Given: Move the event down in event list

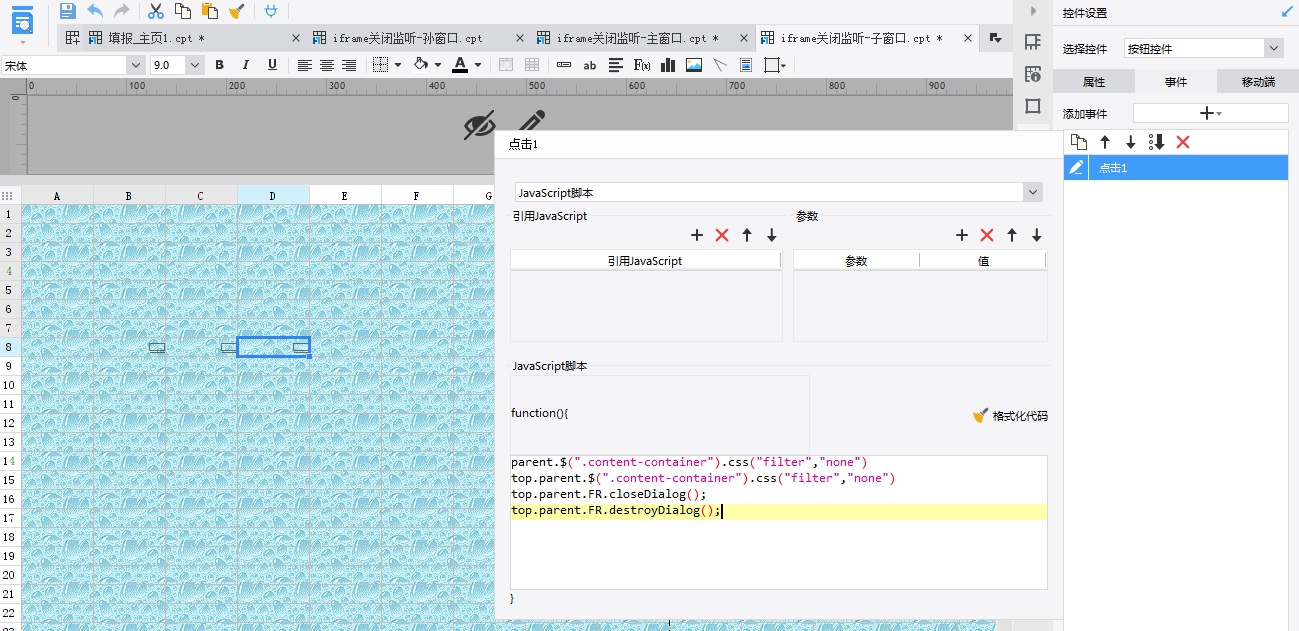Looking at the screenshot, I should [1131, 142].
